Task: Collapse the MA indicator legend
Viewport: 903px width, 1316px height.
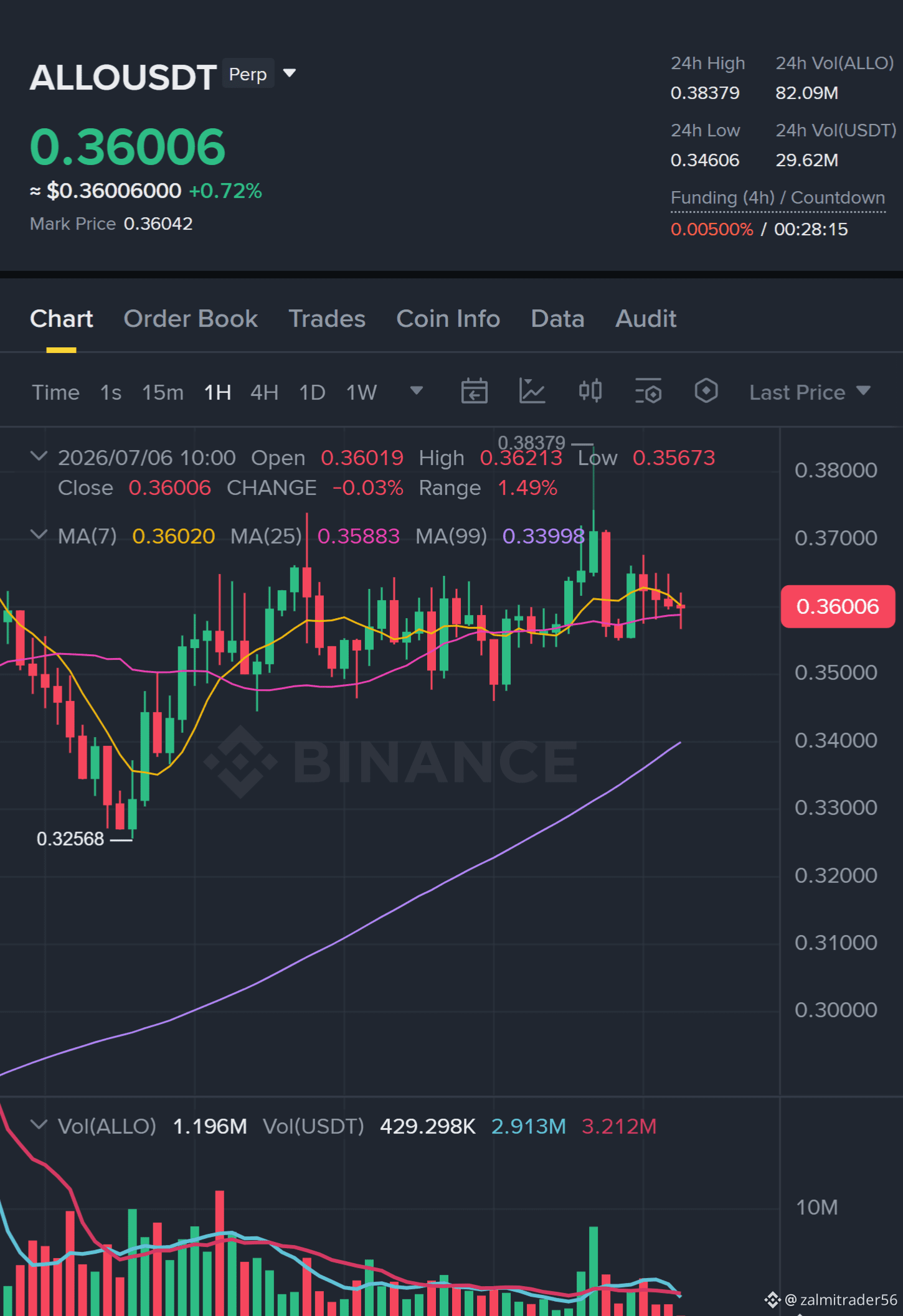Action: [x=39, y=535]
